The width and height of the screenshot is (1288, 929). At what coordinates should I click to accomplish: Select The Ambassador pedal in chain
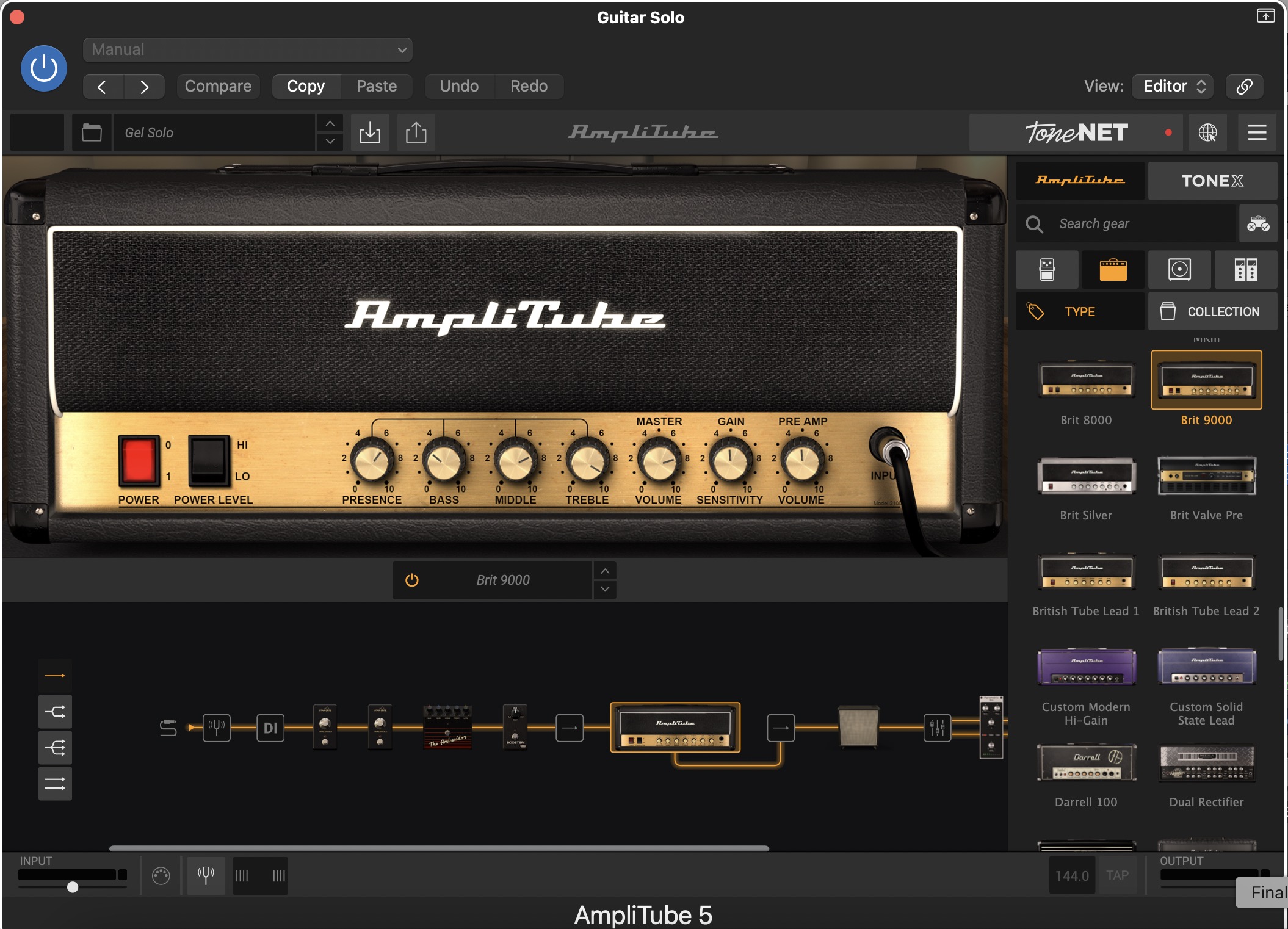[447, 726]
